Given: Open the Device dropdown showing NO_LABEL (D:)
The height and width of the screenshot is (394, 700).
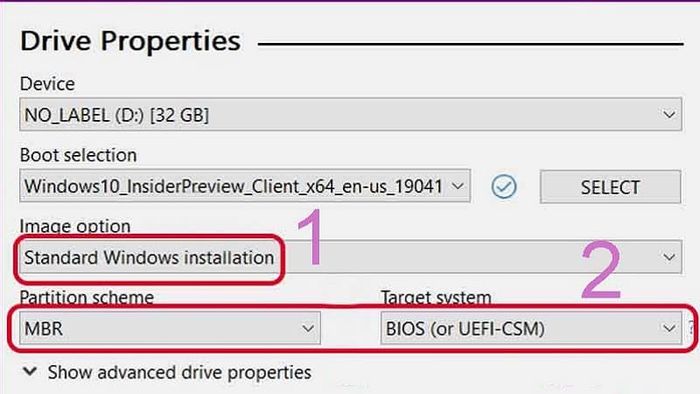Looking at the screenshot, I should (350, 115).
